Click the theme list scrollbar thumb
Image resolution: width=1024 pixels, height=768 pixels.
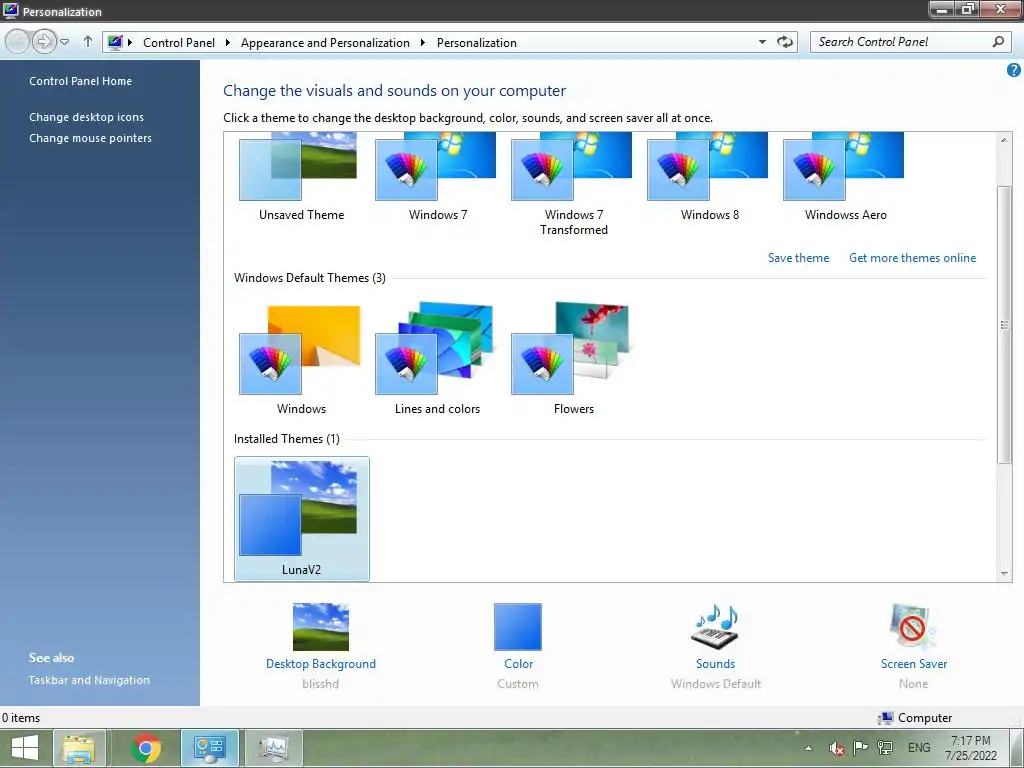point(1004,325)
